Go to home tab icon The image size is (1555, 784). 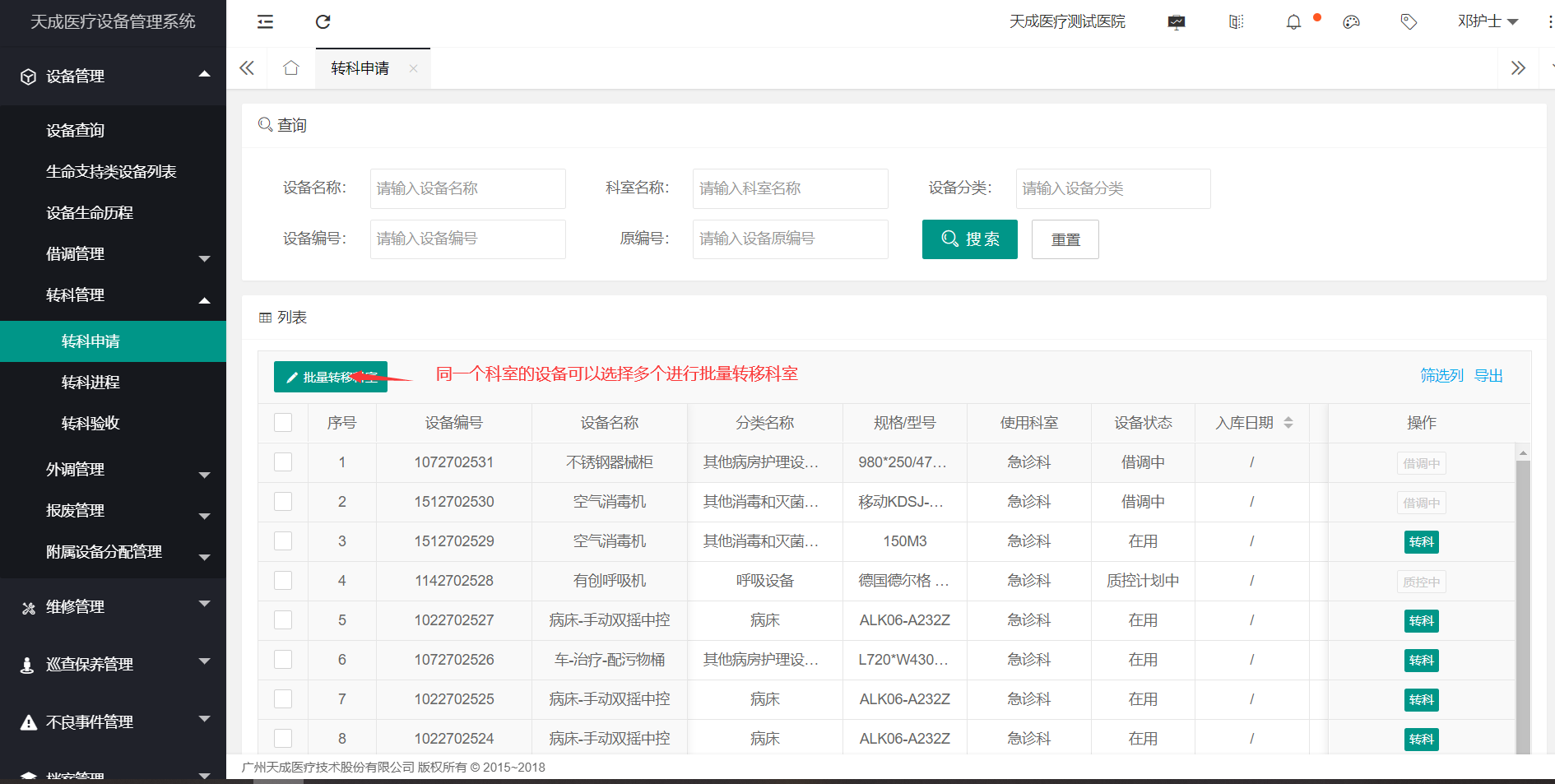coord(290,68)
